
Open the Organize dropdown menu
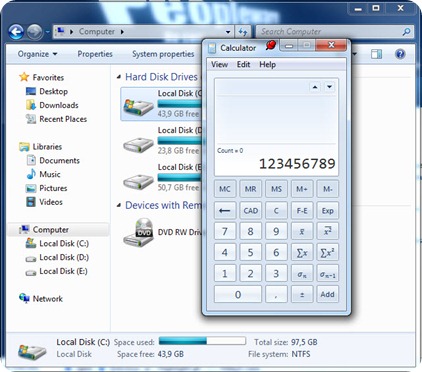pos(38,54)
